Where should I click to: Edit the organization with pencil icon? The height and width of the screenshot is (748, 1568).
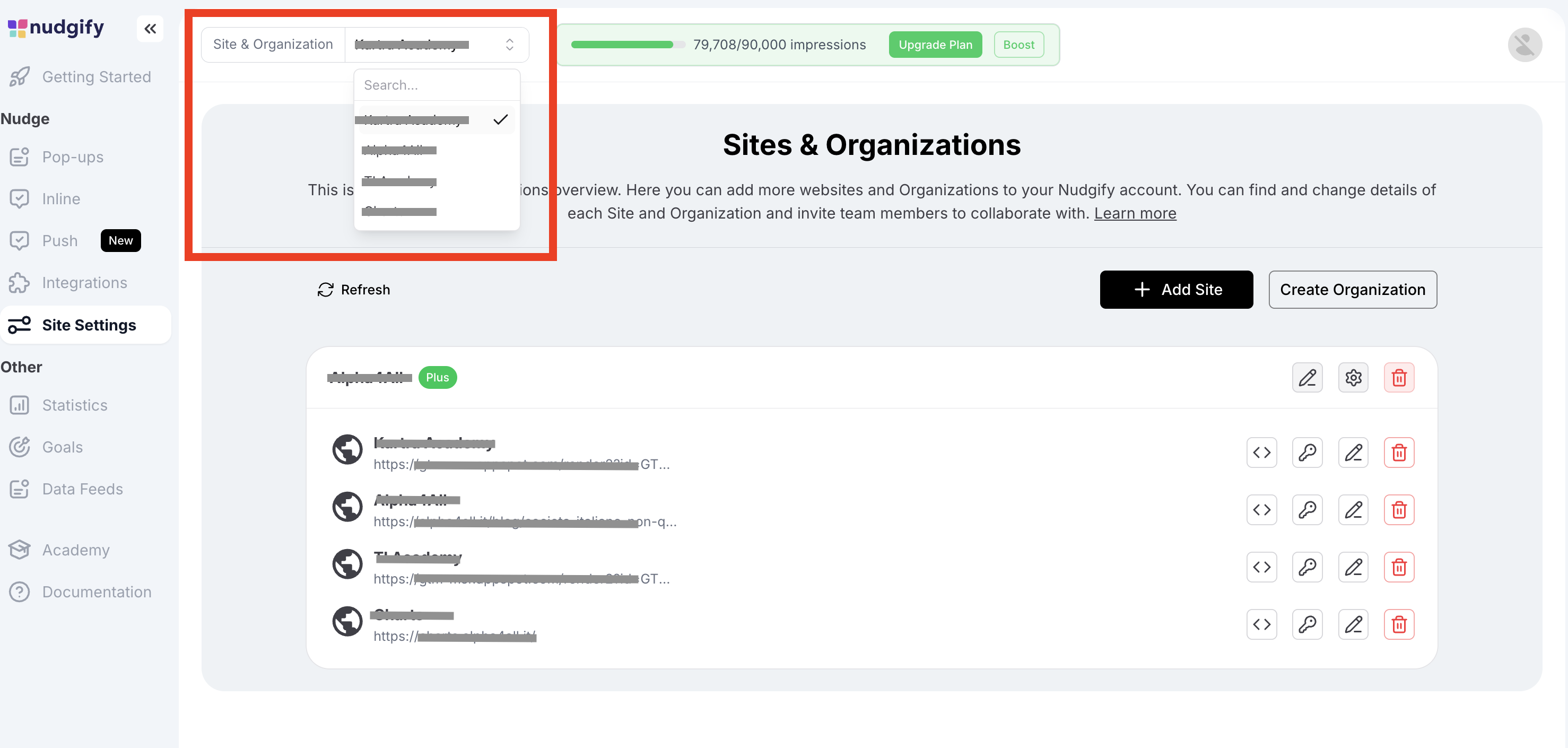pyautogui.click(x=1307, y=377)
